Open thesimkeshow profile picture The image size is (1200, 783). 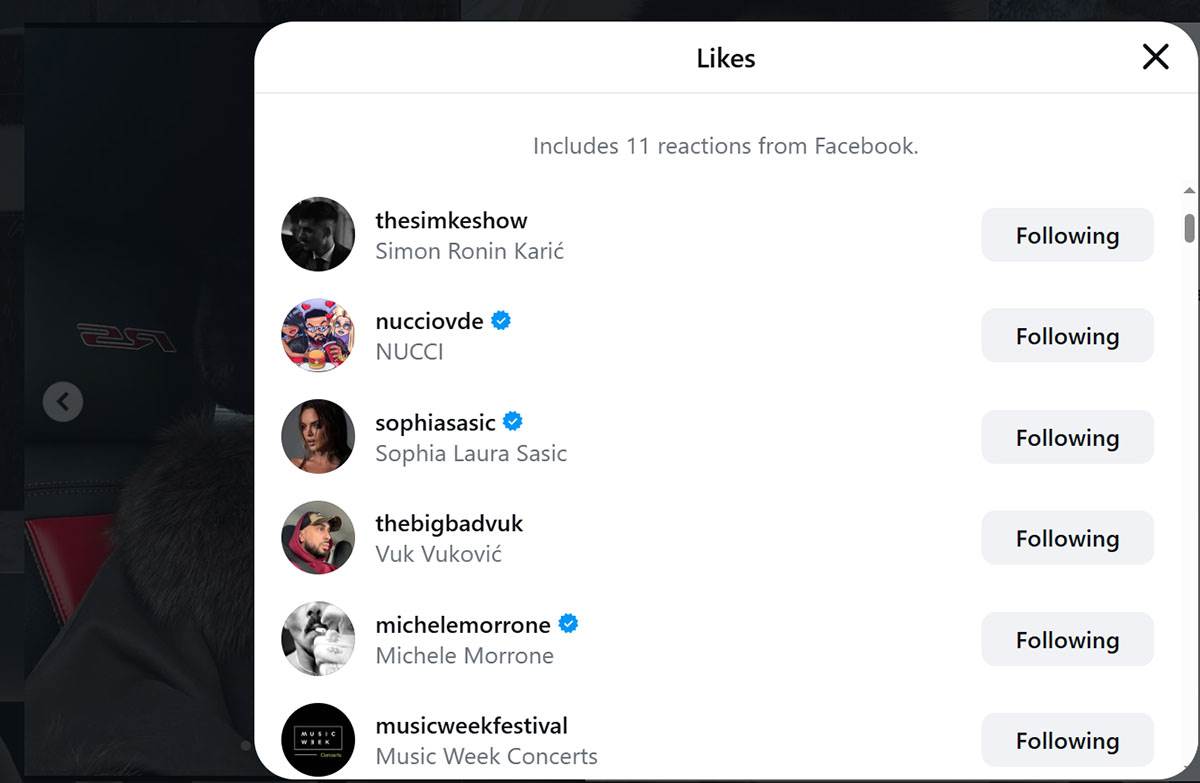[x=318, y=234]
